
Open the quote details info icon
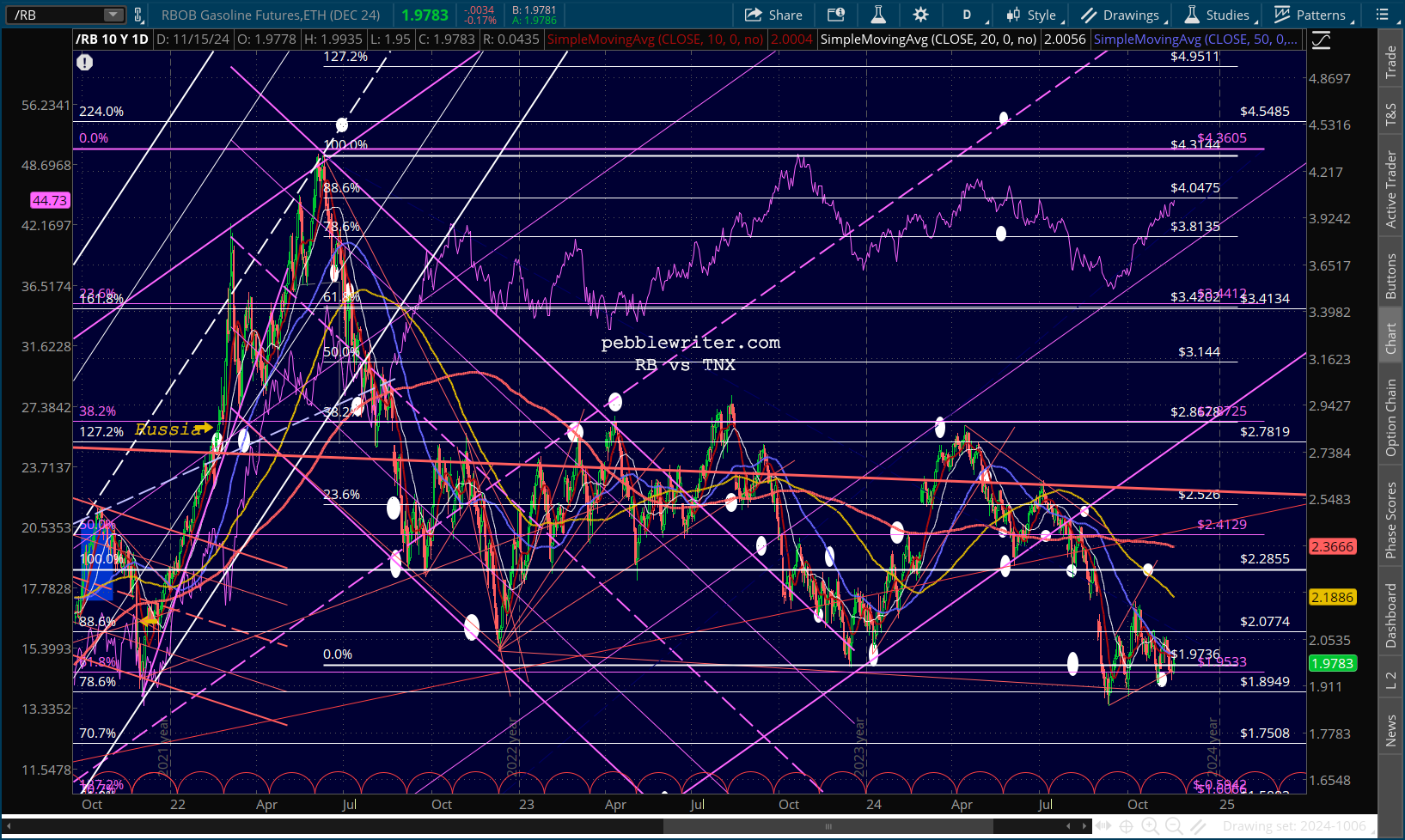click(x=835, y=15)
